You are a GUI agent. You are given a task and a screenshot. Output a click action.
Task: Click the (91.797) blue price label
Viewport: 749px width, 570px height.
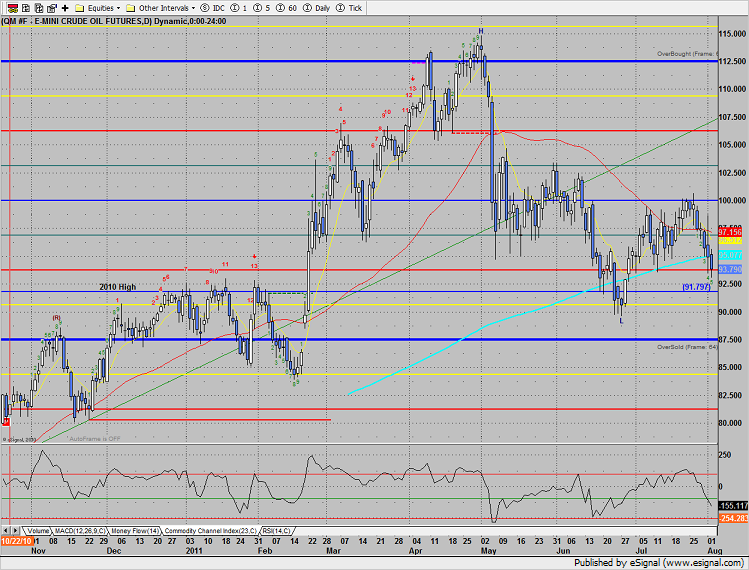click(696, 287)
